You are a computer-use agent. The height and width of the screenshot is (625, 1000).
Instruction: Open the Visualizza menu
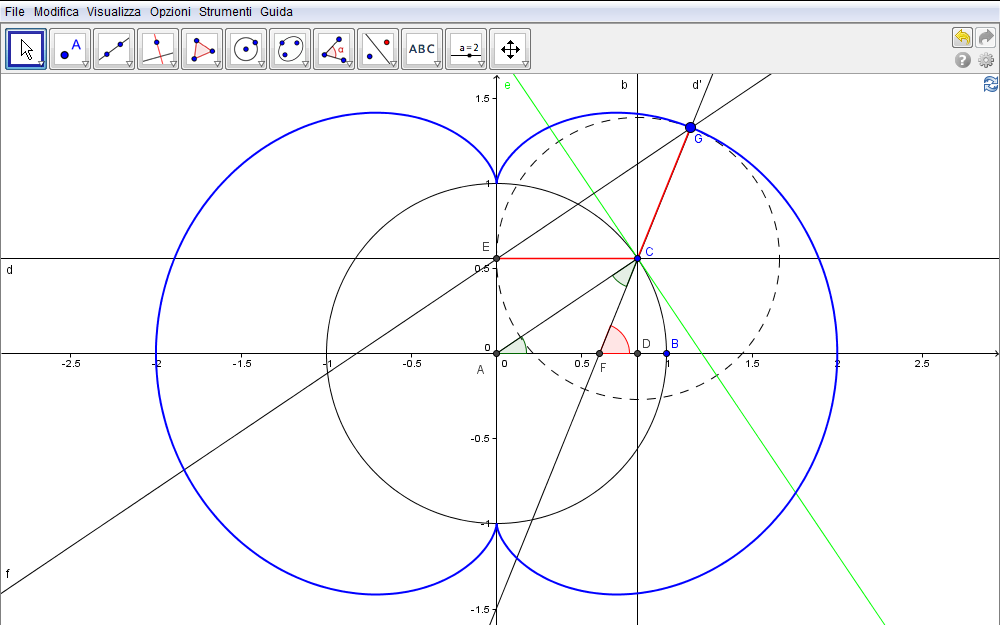(113, 12)
